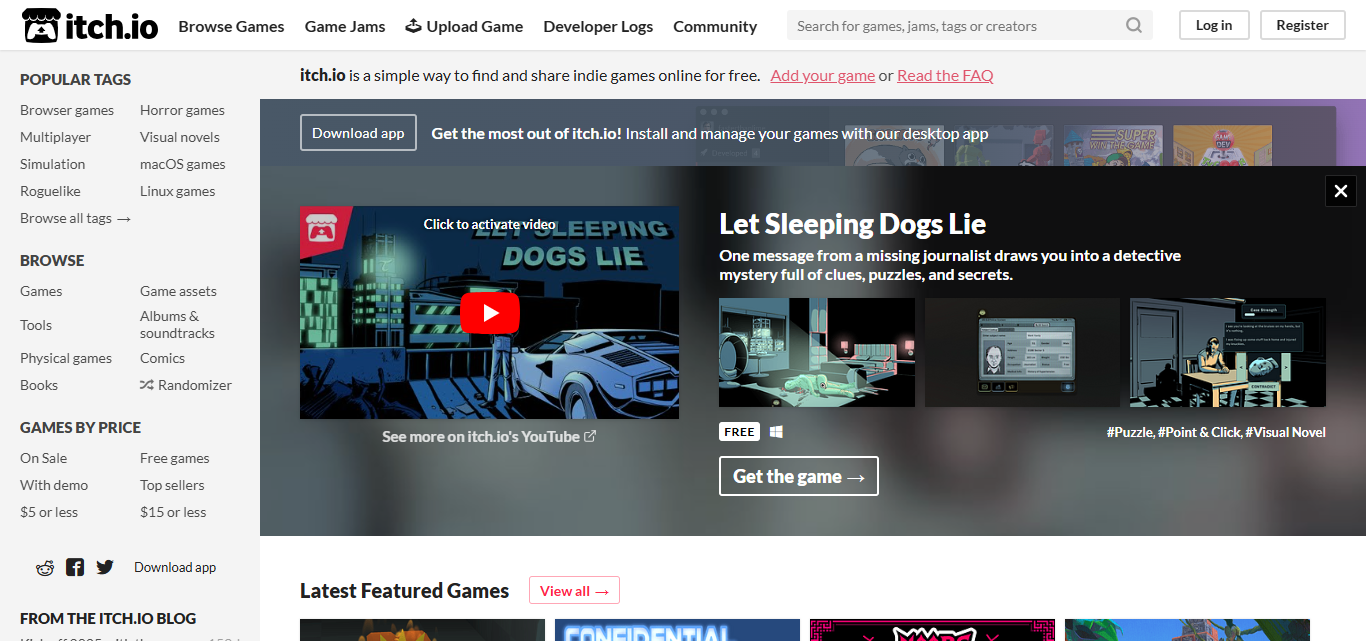Screen dimensions: 1366x641
Task: Browse Albums & soundtracks category
Action: coord(177,325)
